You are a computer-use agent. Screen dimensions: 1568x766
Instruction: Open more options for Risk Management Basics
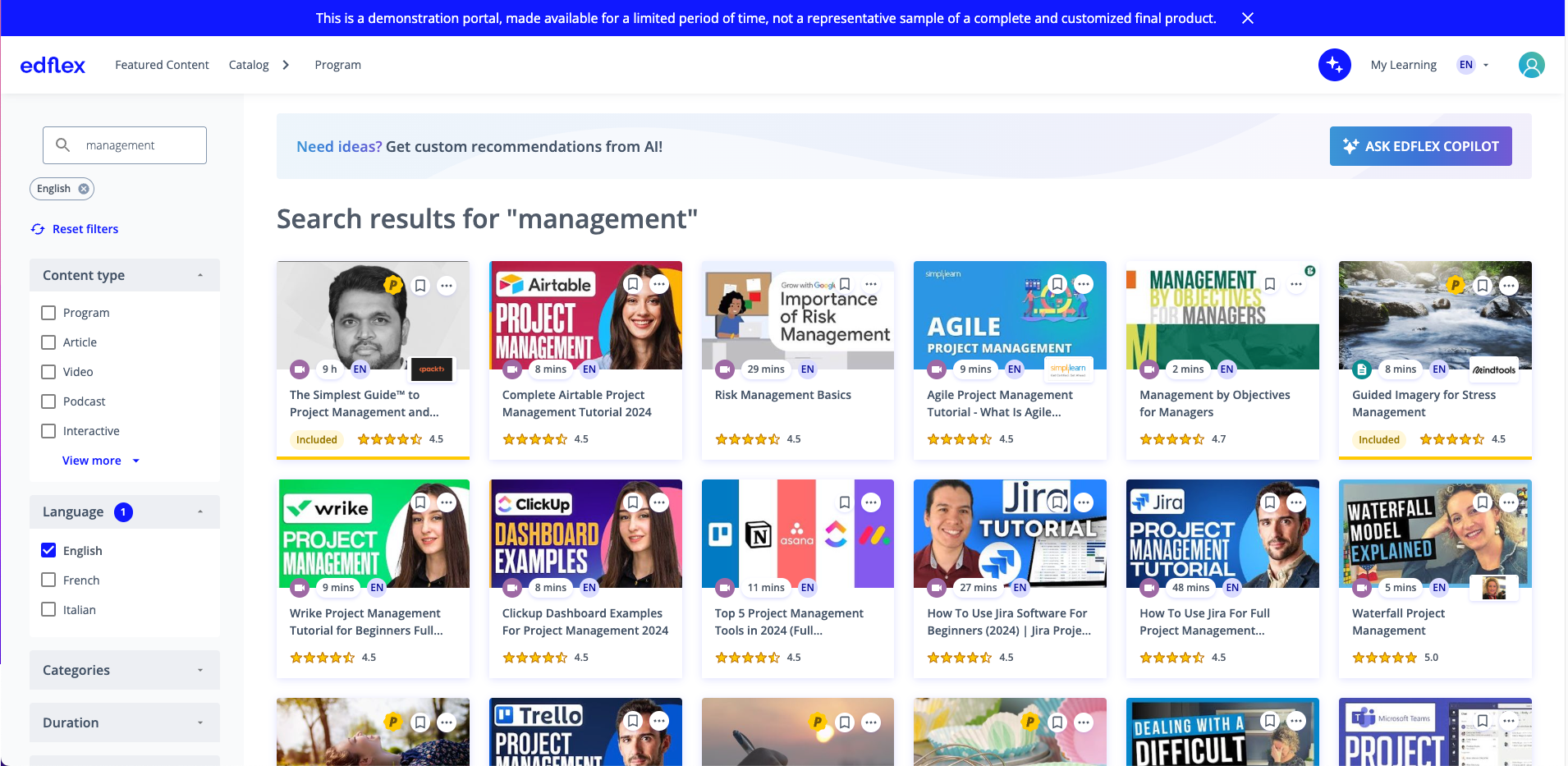[871, 284]
